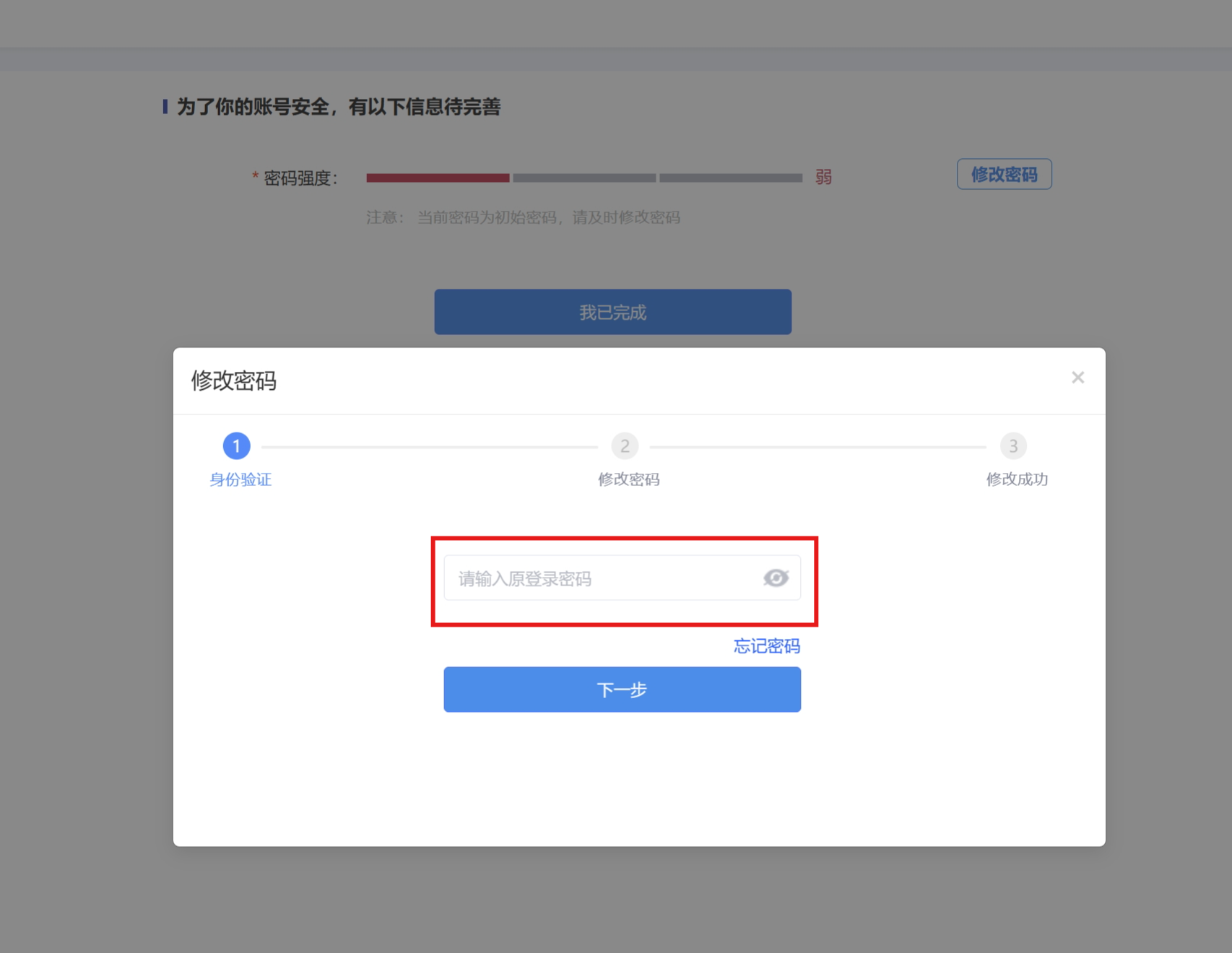The width and height of the screenshot is (1232, 953).
Task: Click the step 1 circle indicator
Action: point(236,446)
